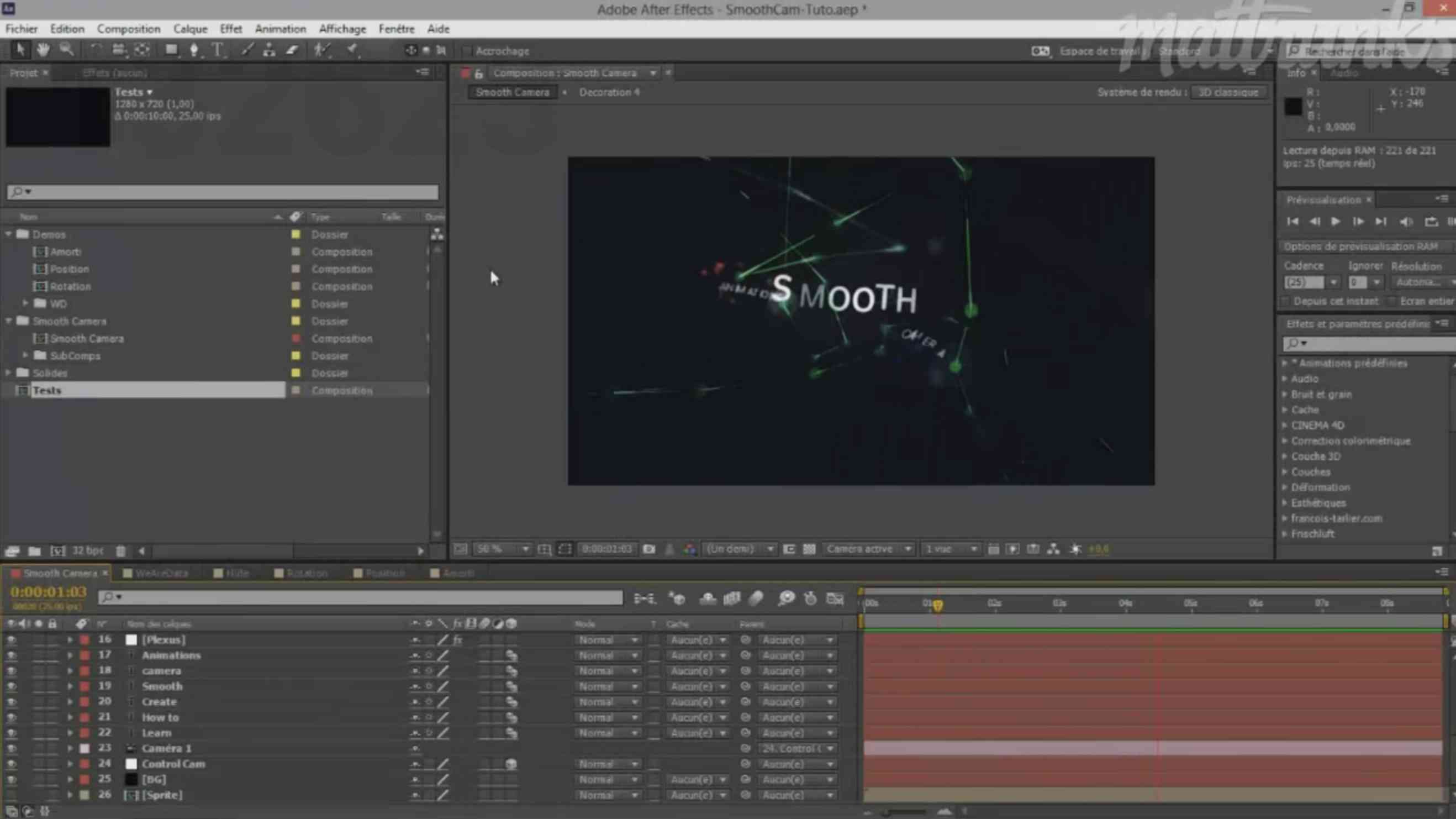1456x819 pixels.
Task: Click the snapshot camera icon in viewer
Action: [x=649, y=549]
